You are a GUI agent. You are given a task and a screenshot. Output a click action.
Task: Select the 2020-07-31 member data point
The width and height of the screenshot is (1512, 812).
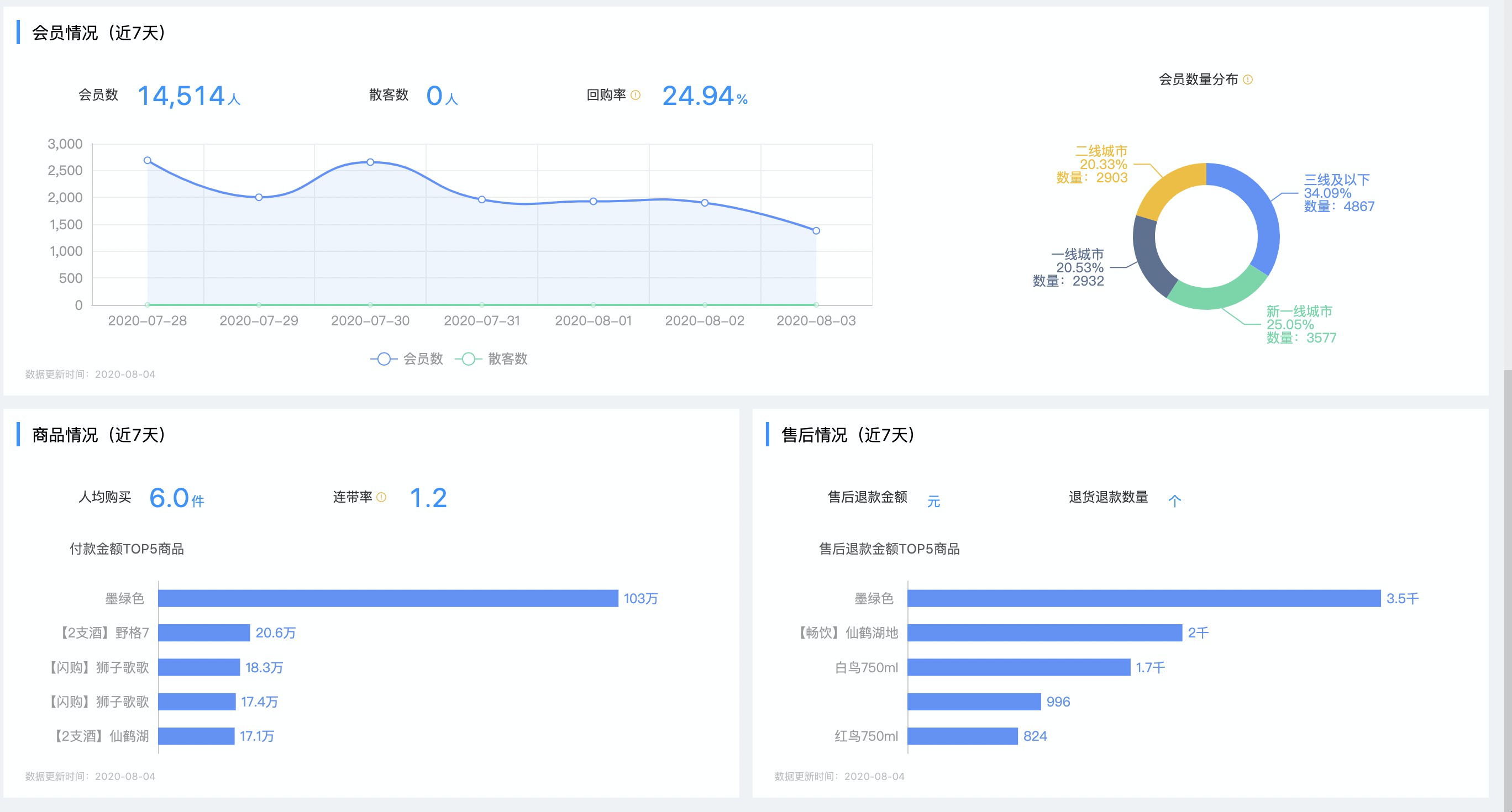(x=482, y=199)
